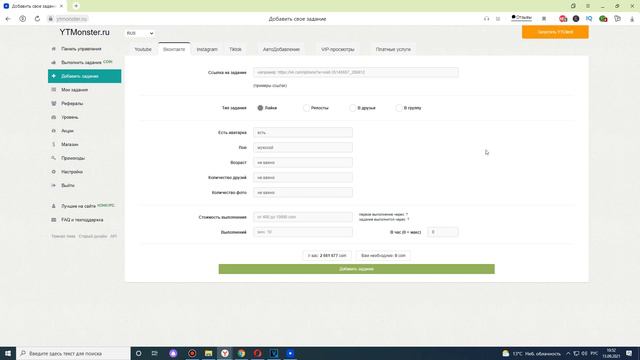Open the RUS language dropdown
The width and height of the screenshot is (640, 360).
140,33
